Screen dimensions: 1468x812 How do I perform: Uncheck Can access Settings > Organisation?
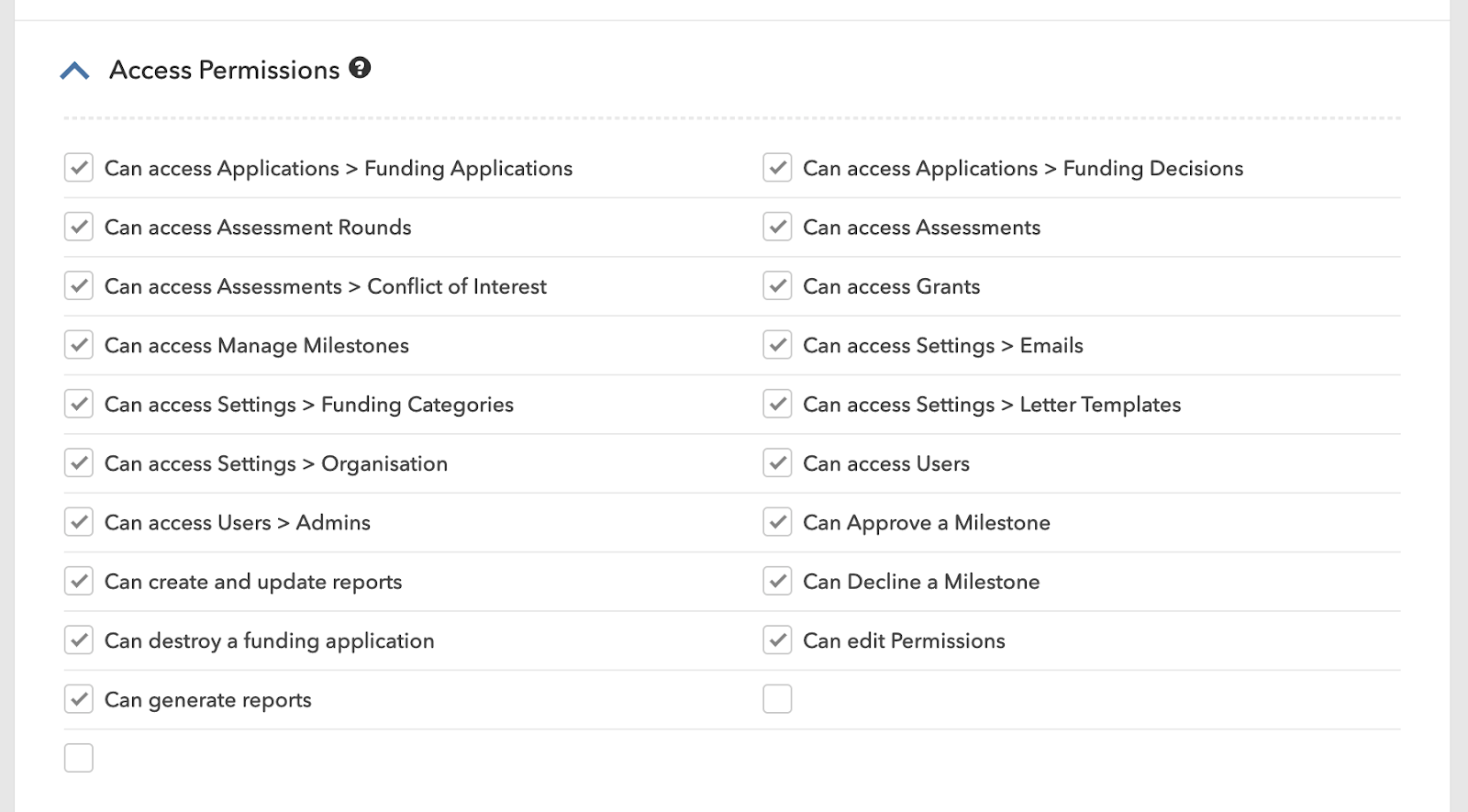coord(79,463)
